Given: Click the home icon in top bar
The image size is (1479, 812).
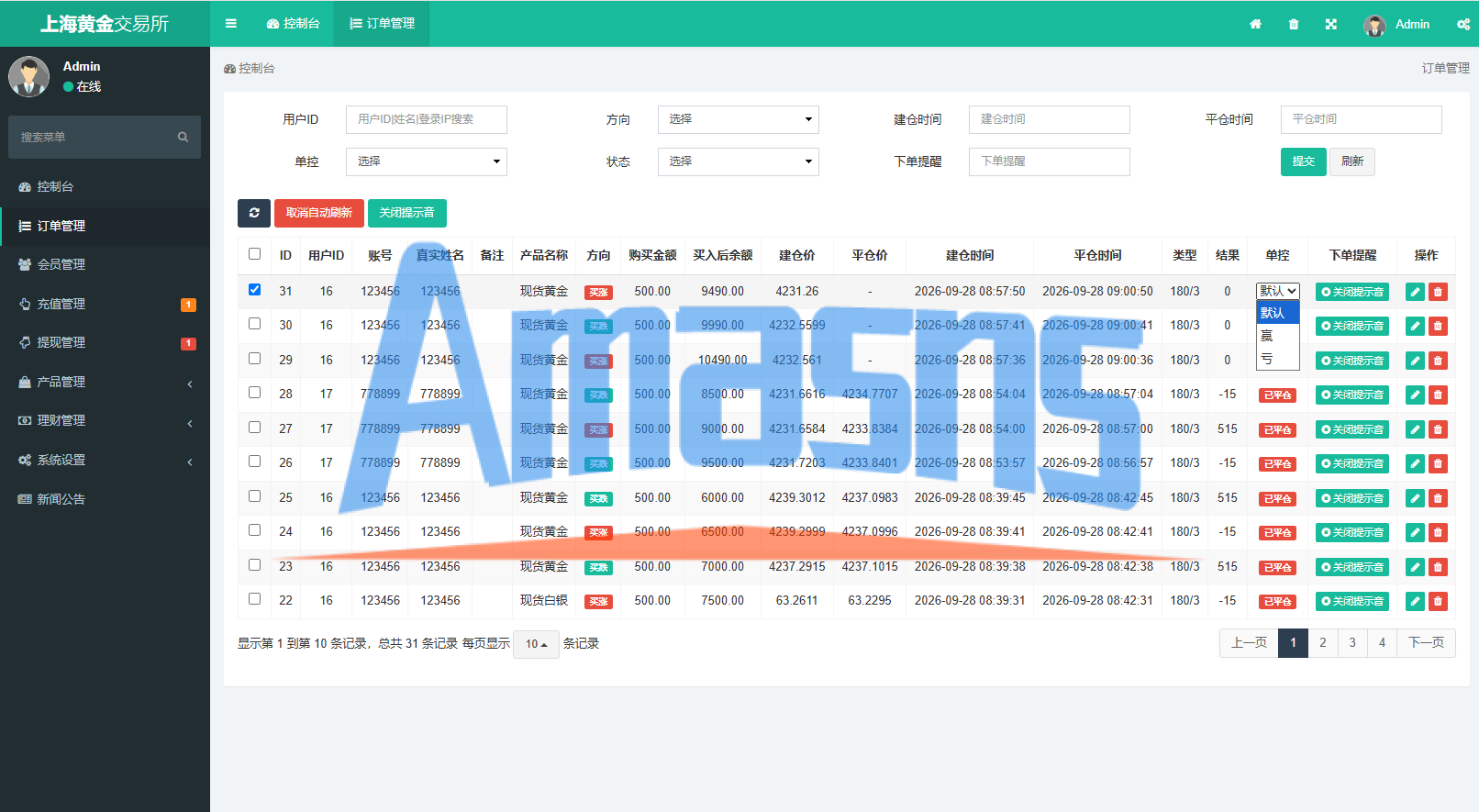Looking at the screenshot, I should point(1255,25).
